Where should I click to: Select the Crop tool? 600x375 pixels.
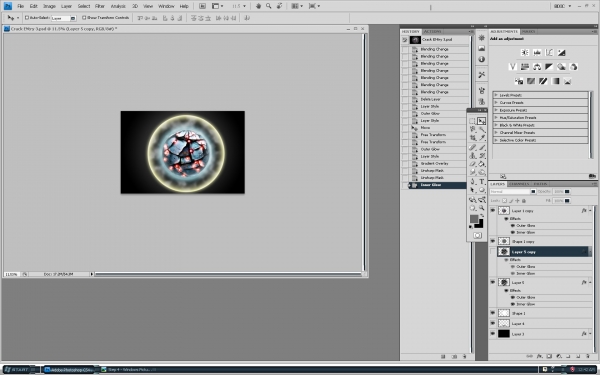(x=473, y=138)
